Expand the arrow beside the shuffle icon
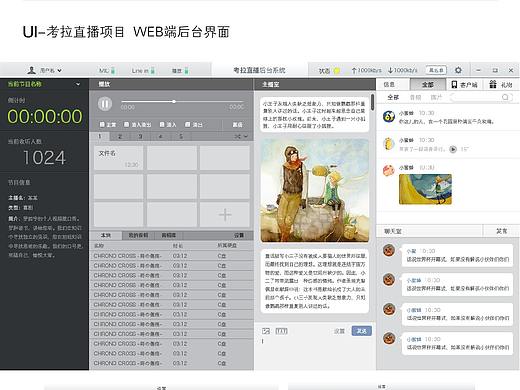The width and height of the screenshot is (520, 390). [246, 136]
